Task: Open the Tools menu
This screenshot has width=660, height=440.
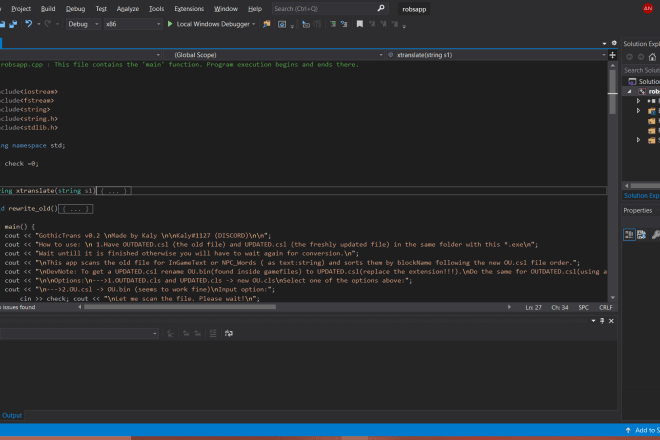Action: click(x=156, y=8)
